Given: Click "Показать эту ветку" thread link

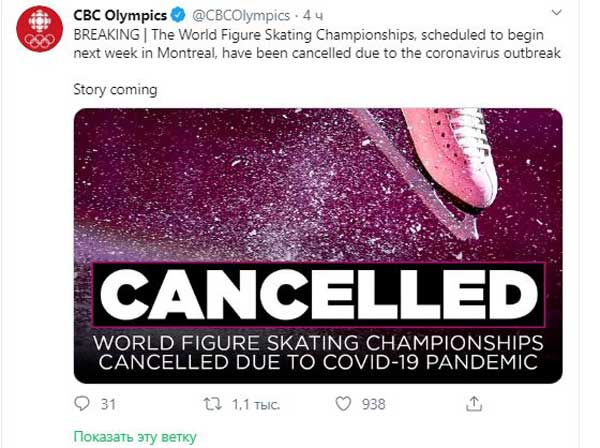Looking at the screenshot, I should click(134, 437).
